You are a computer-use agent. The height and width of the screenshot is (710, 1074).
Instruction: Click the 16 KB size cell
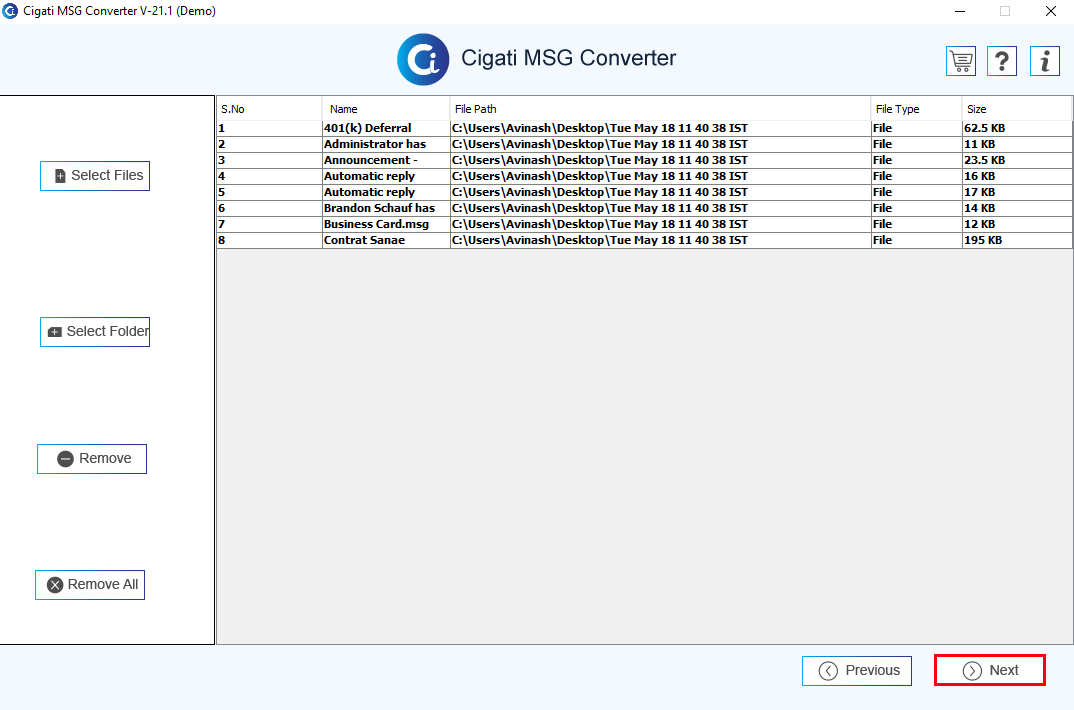[x=1017, y=176]
